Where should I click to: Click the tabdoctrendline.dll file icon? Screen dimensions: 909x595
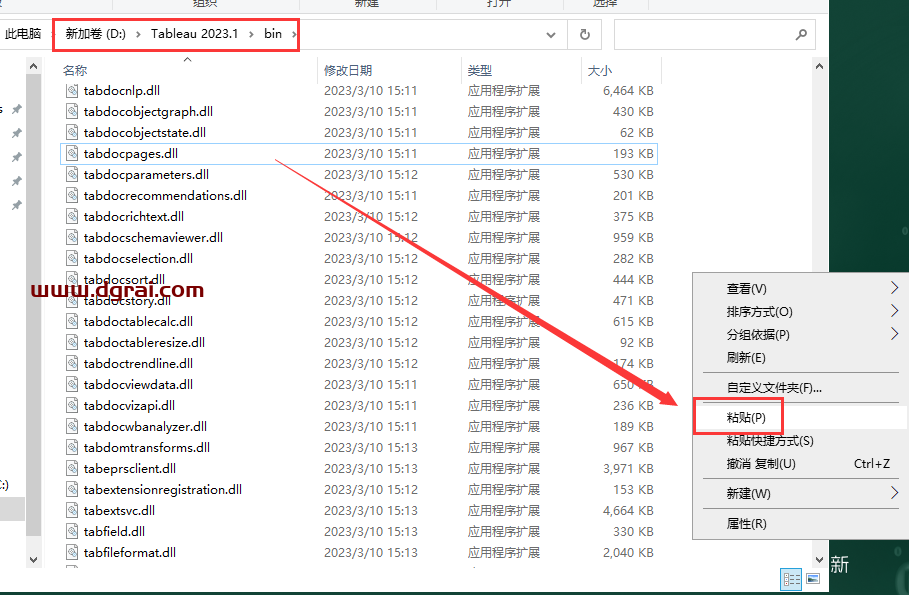[x=72, y=364]
